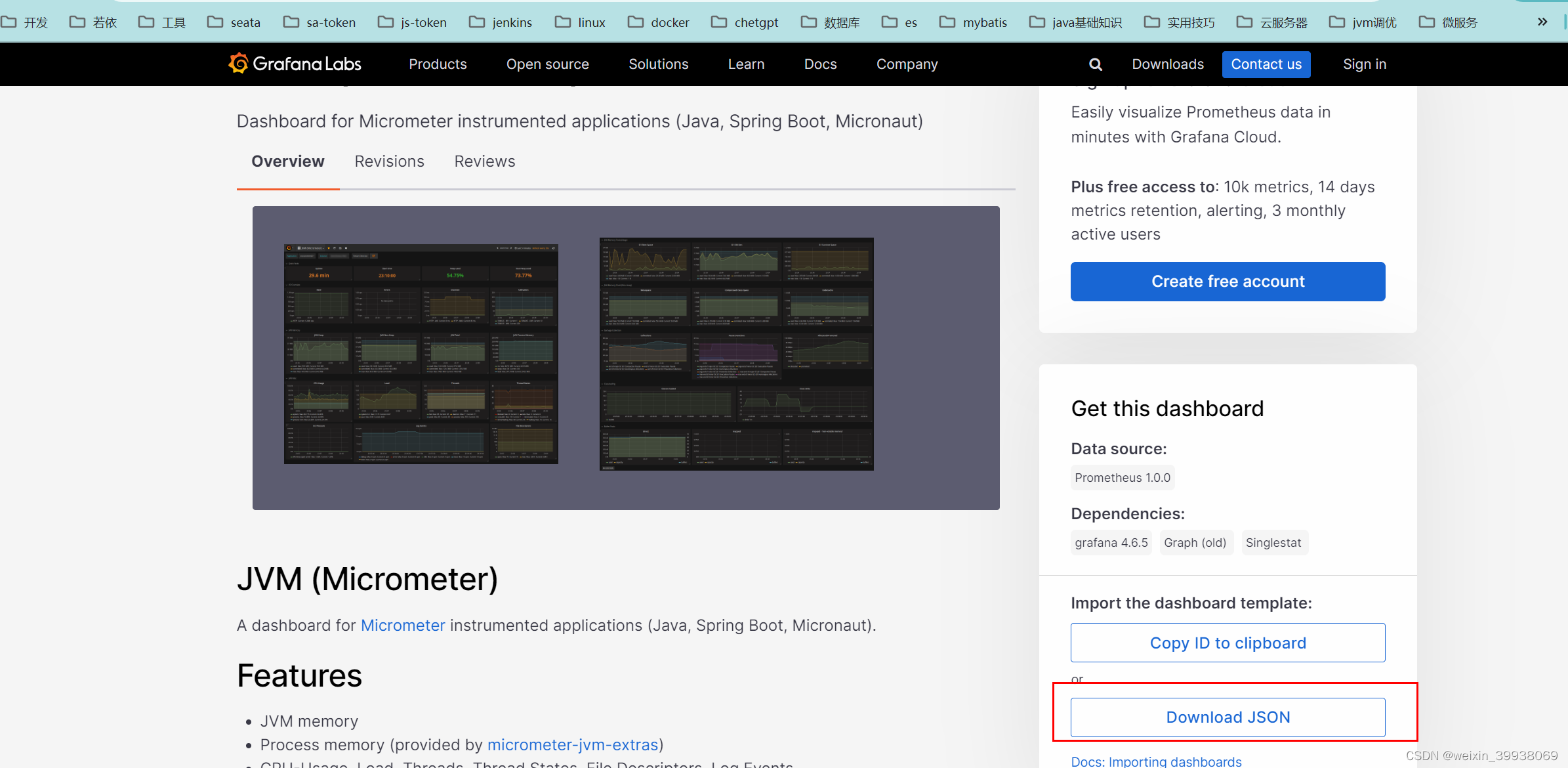Click the Features heading

pyautogui.click(x=299, y=675)
